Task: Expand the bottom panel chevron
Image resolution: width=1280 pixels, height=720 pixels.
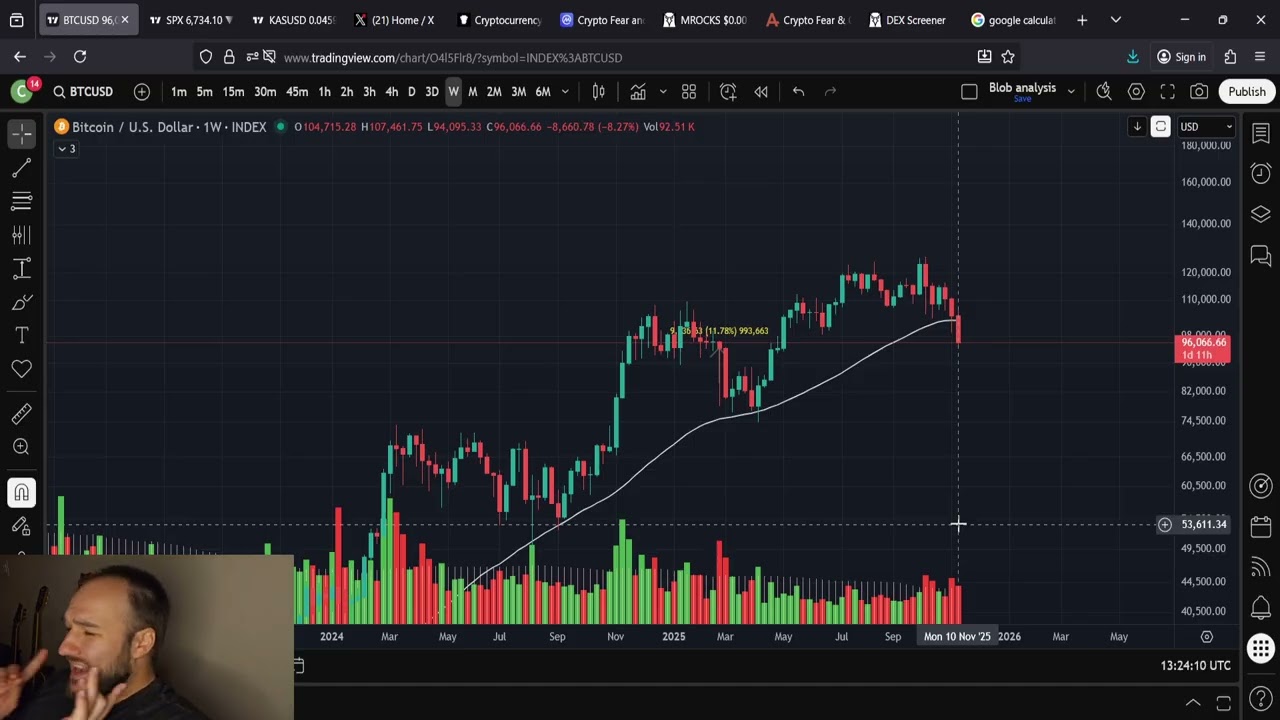Action: 1193,703
